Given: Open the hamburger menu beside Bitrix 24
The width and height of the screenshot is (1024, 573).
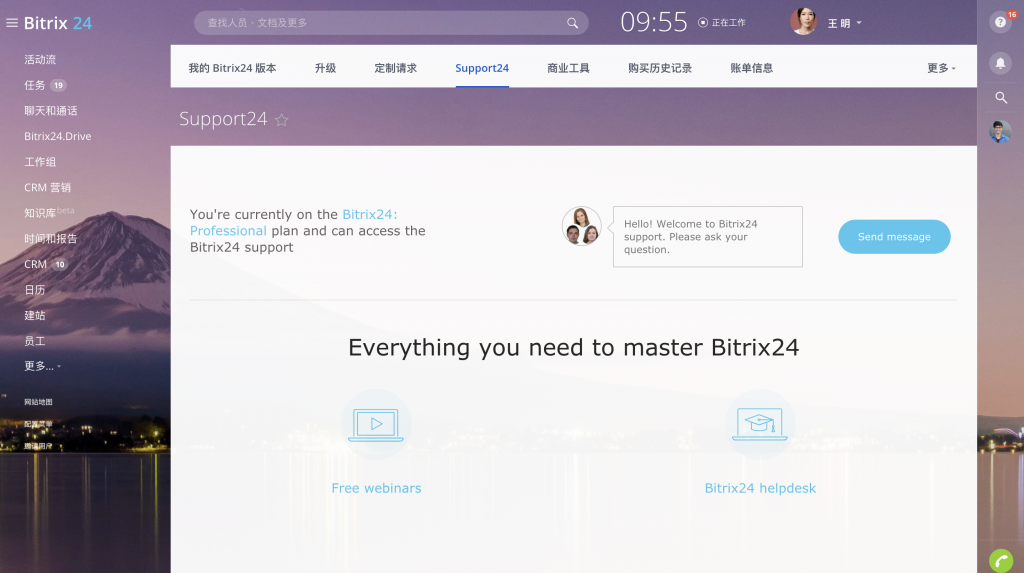Looking at the screenshot, I should pos(12,23).
